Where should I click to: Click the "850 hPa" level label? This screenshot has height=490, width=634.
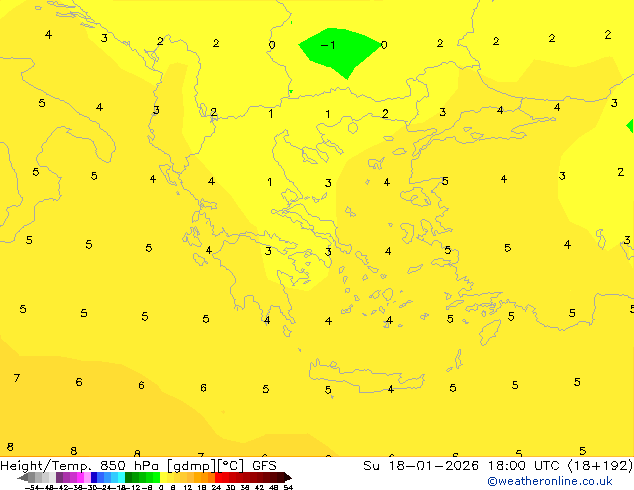pyautogui.click(x=129, y=465)
